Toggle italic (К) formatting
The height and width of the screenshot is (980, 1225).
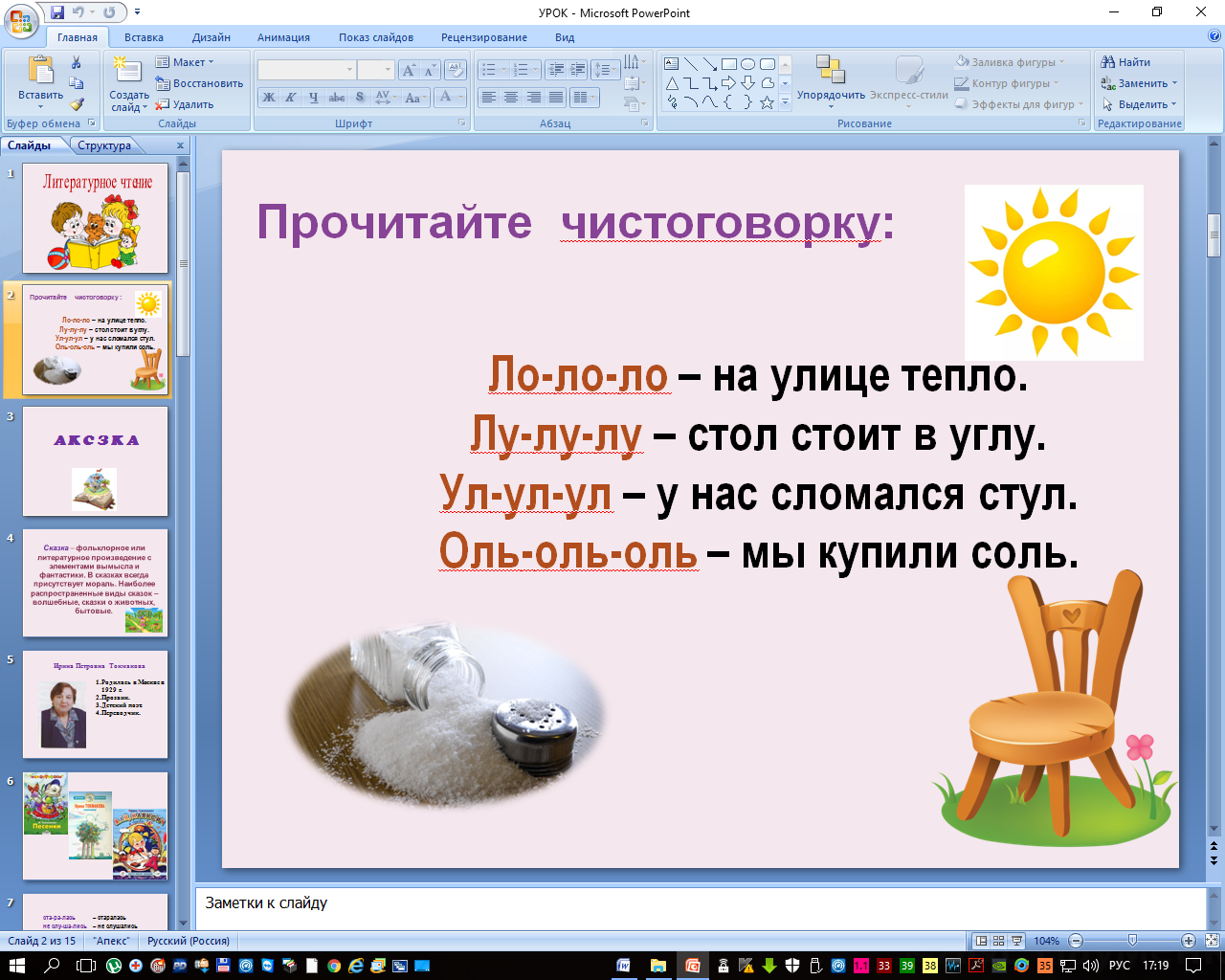[290, 98]
